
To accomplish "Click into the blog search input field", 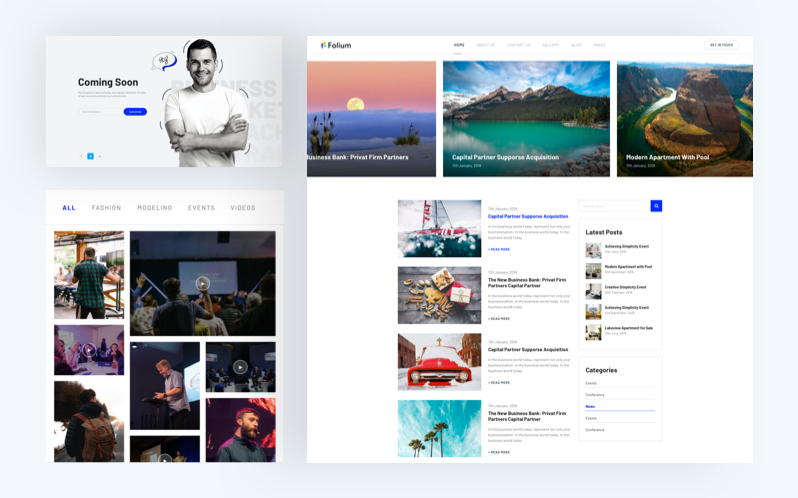I will coord(614,206).
